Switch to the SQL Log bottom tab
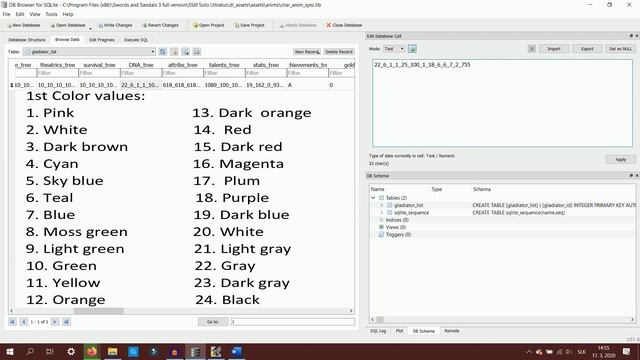The image size is (640, 360). pyautogui.click(x=378, y=331)
